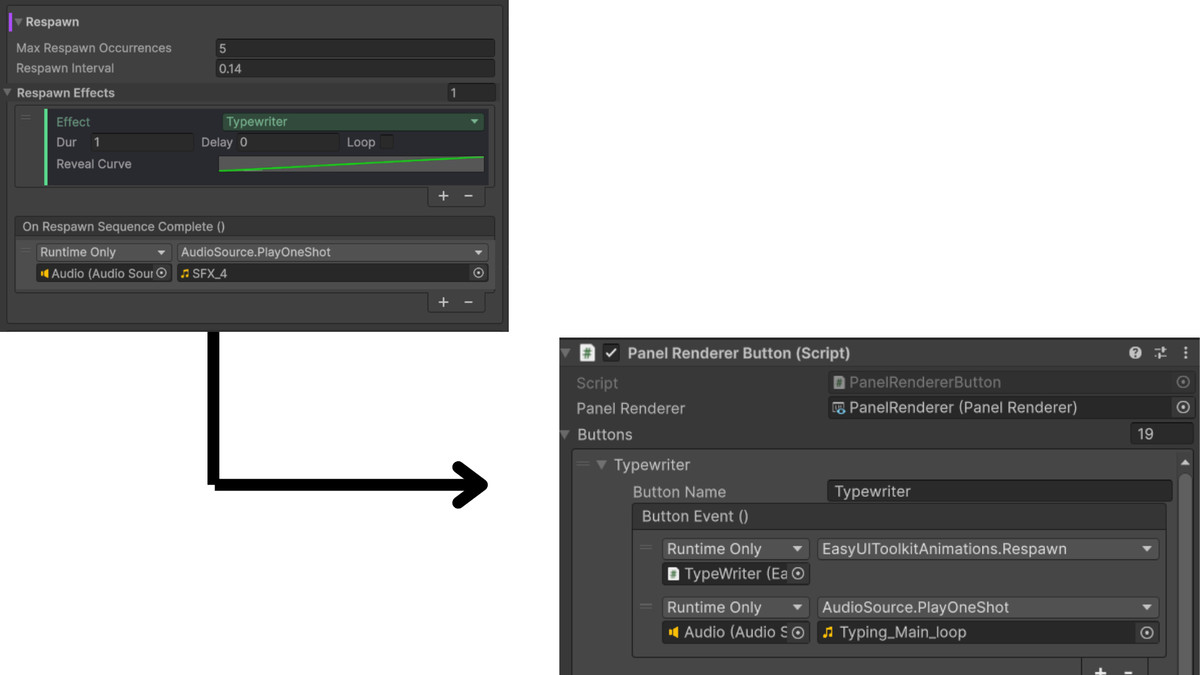
Task: Disable the Panel Renderer Button component checkbox
Action: pos(611,353)
